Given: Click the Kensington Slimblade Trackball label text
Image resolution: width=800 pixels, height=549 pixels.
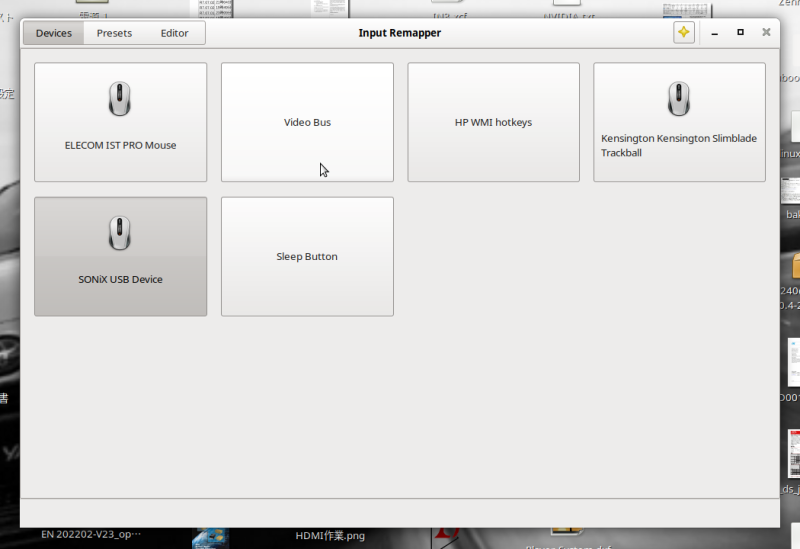Looking at the screenshot, I should (x=679, y=146).
